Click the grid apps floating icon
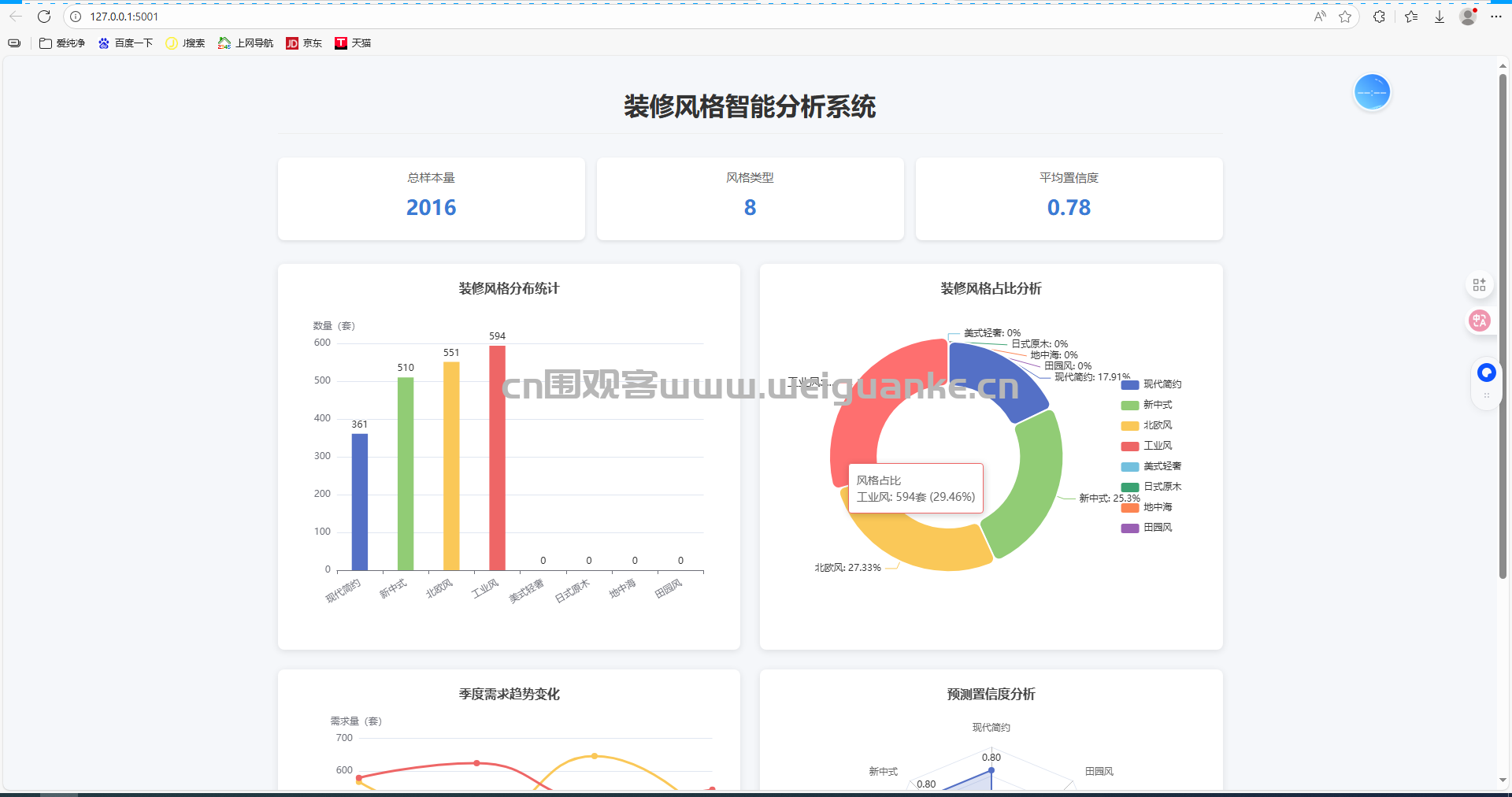1512x797 pixels. 1479,284
